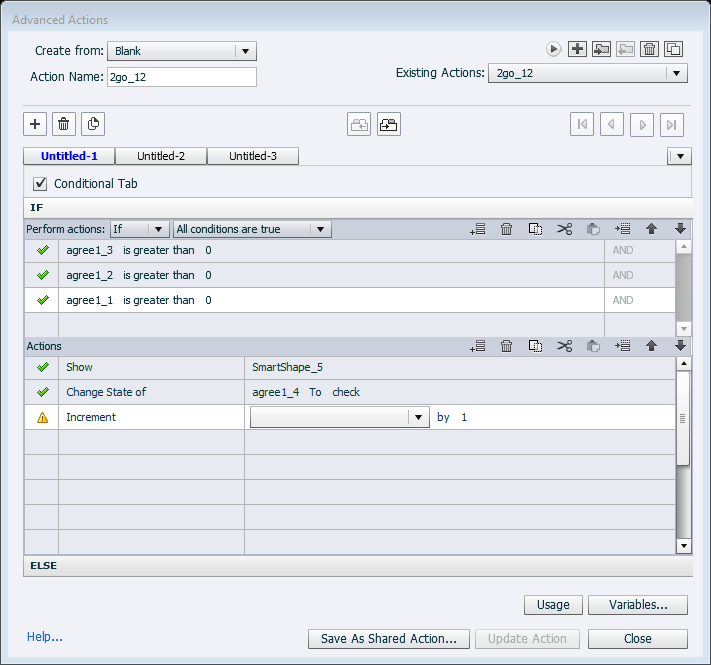The height and width of the screenshot is (665, 711).
Task: Open the Create from dropdown
Action: (245, 51)
